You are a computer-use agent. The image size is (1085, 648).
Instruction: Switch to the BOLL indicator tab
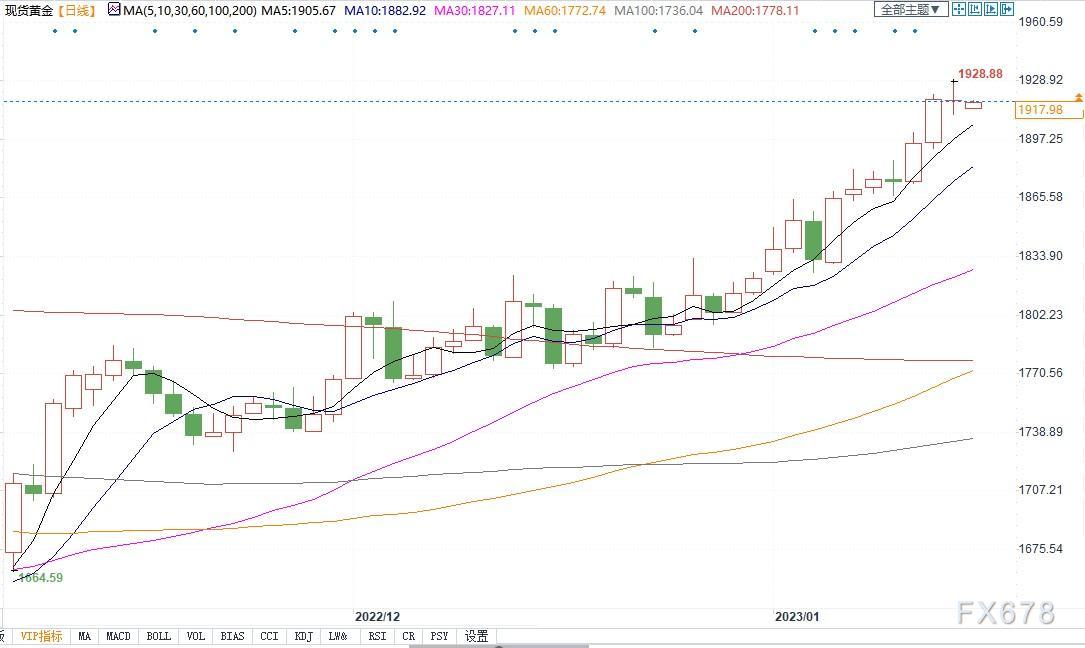[x=158, y=636]
